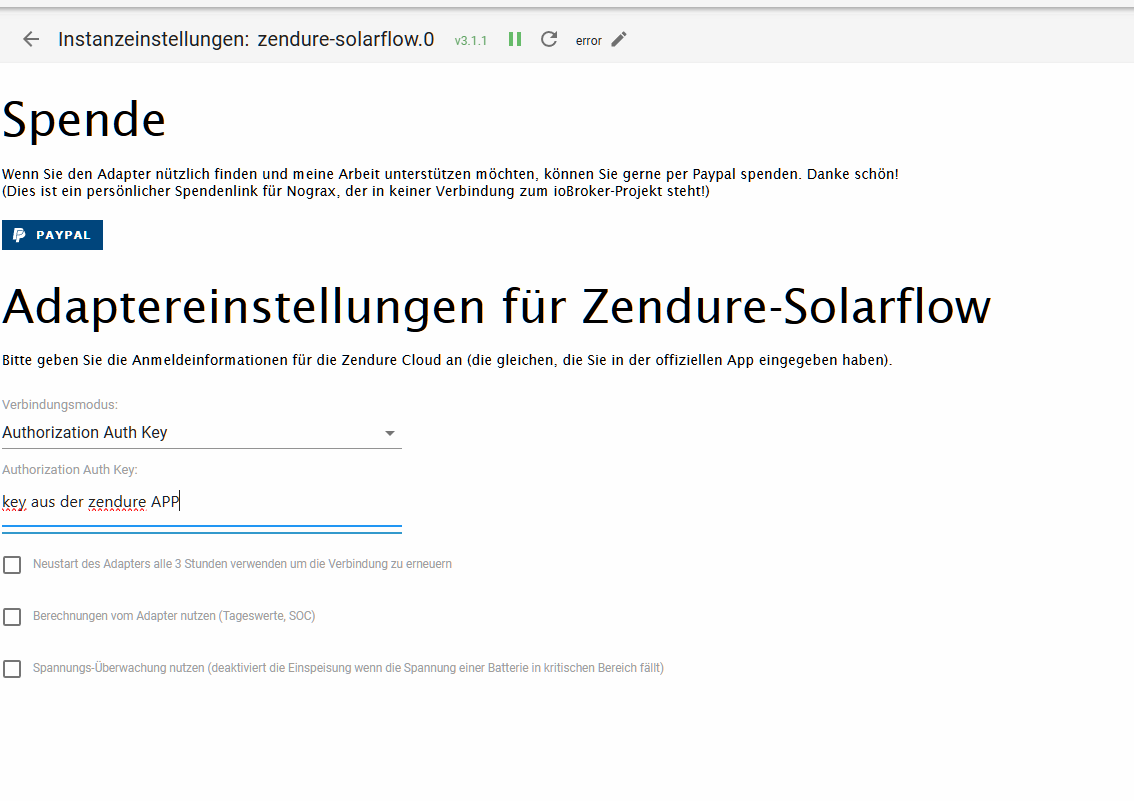
Task: Edit log level with pencil icon
Action: pos(618,40)
